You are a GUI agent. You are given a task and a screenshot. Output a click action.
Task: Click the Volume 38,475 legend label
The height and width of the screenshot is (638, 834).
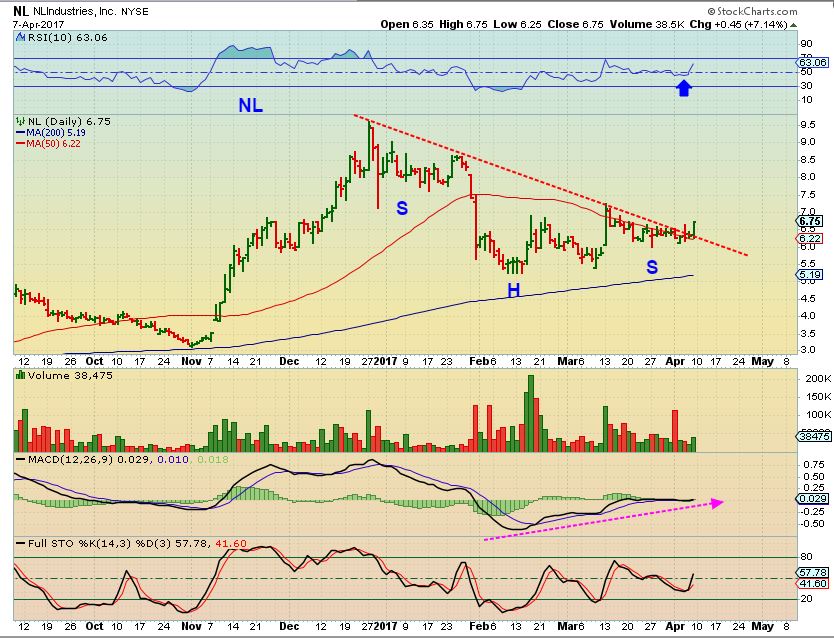pos(70,375)
